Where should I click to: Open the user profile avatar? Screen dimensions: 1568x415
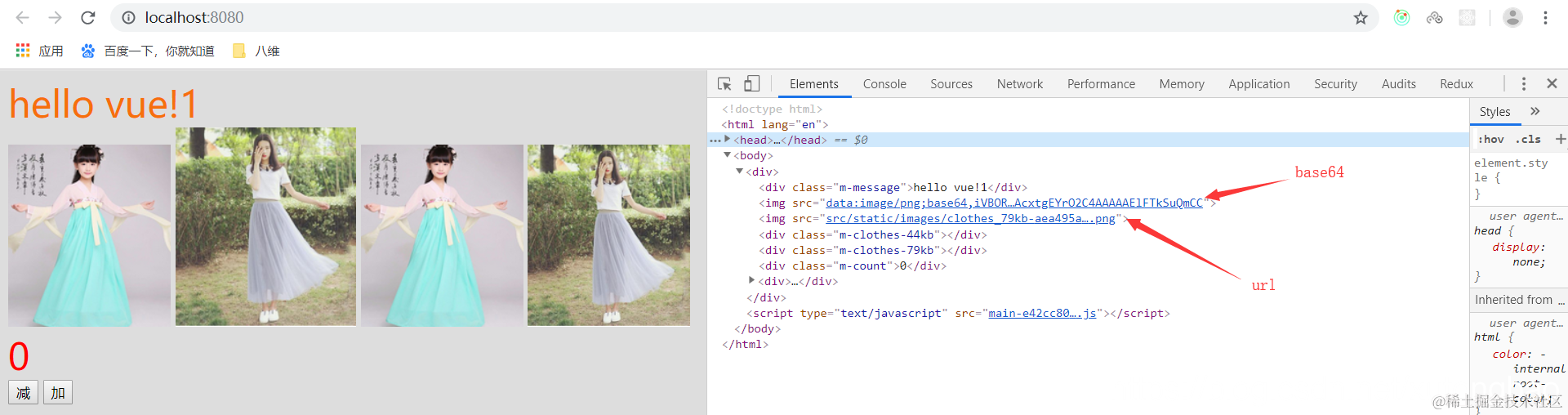pyautogui.click(x=1512, y=17)
